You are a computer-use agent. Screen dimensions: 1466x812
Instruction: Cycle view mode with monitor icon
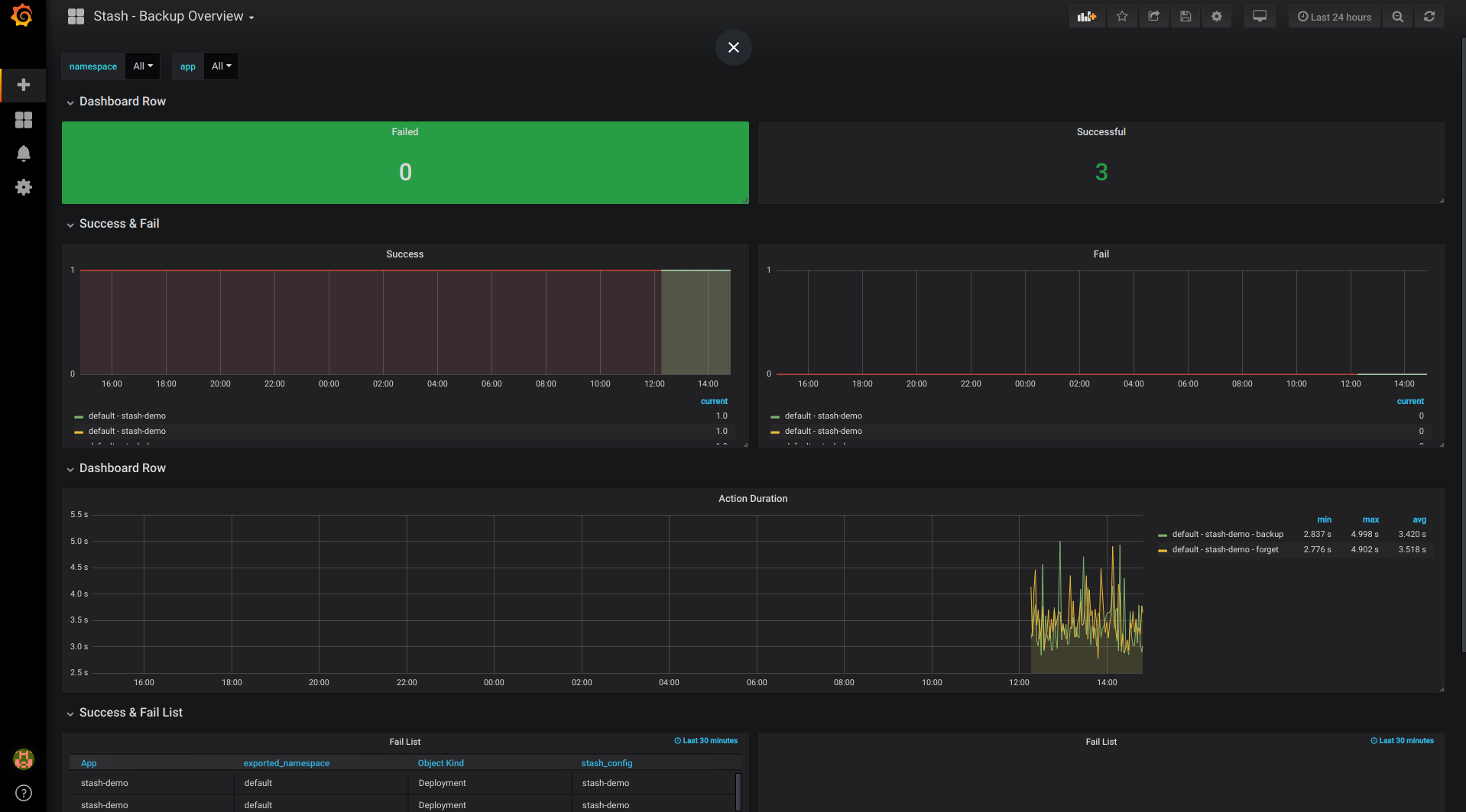[1260, 16]
